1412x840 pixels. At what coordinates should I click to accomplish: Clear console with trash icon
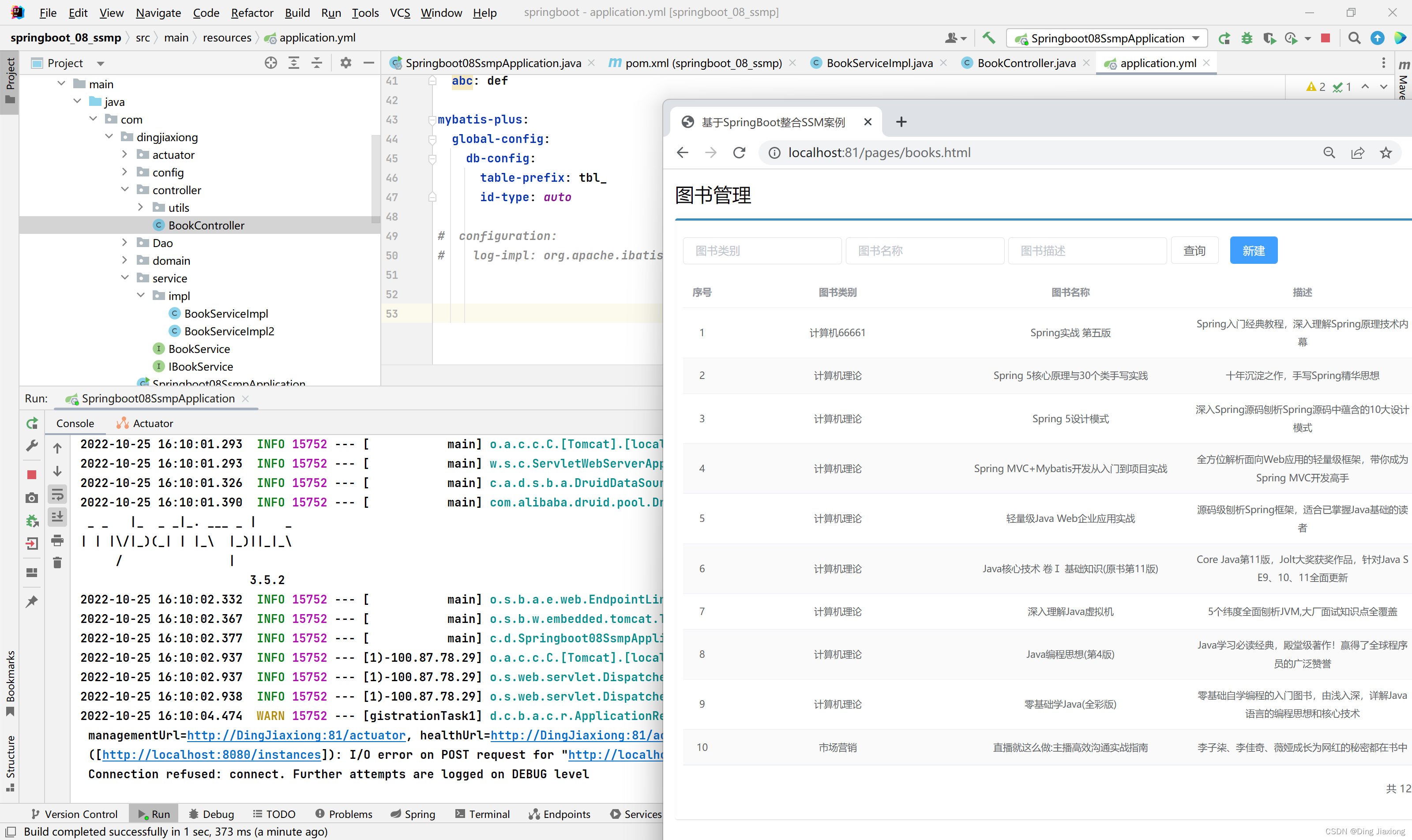click(57, 562)
